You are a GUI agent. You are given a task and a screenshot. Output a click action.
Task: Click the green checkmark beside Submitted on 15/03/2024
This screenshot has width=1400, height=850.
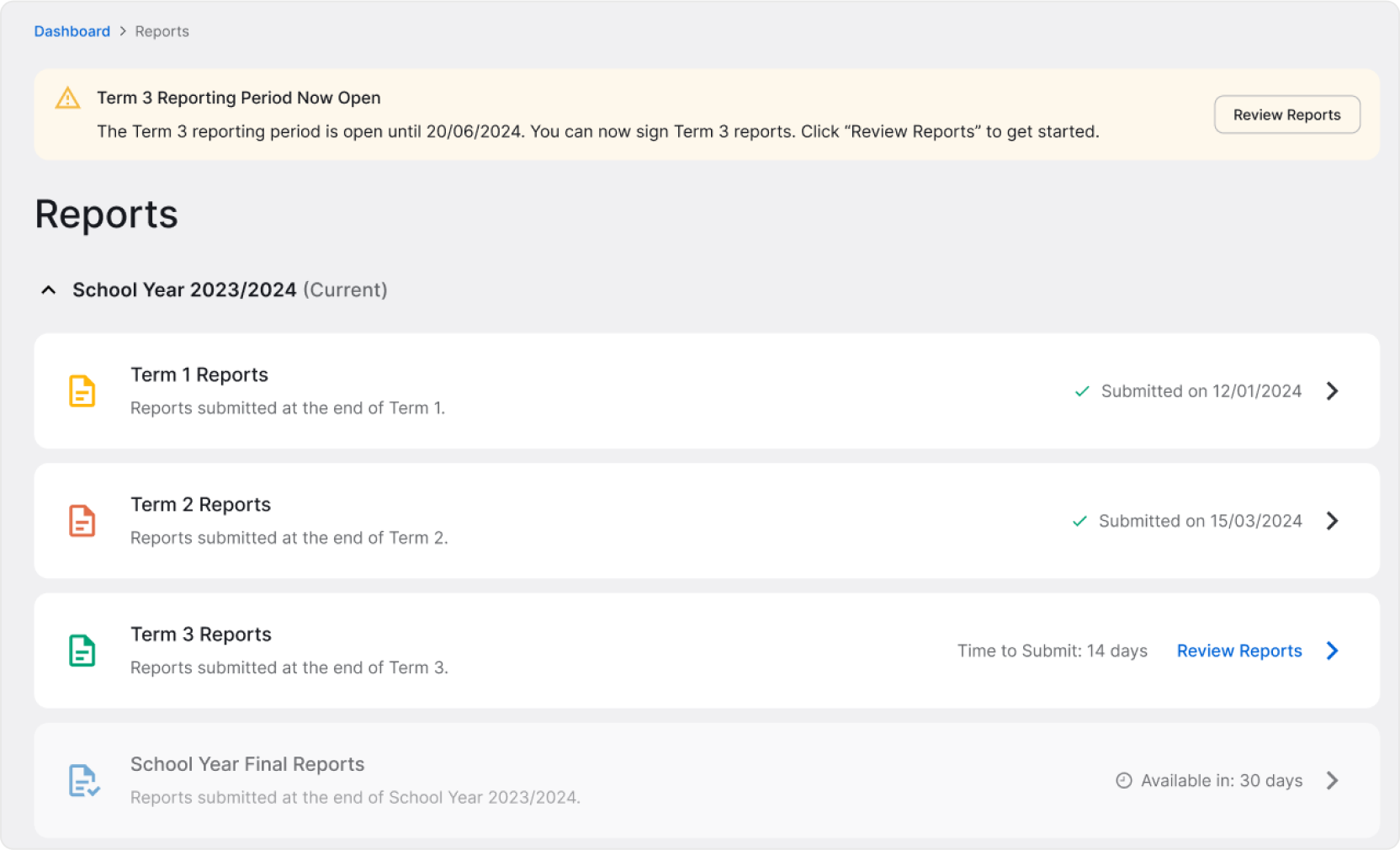pyautogui.click(x=1079, y=522)
